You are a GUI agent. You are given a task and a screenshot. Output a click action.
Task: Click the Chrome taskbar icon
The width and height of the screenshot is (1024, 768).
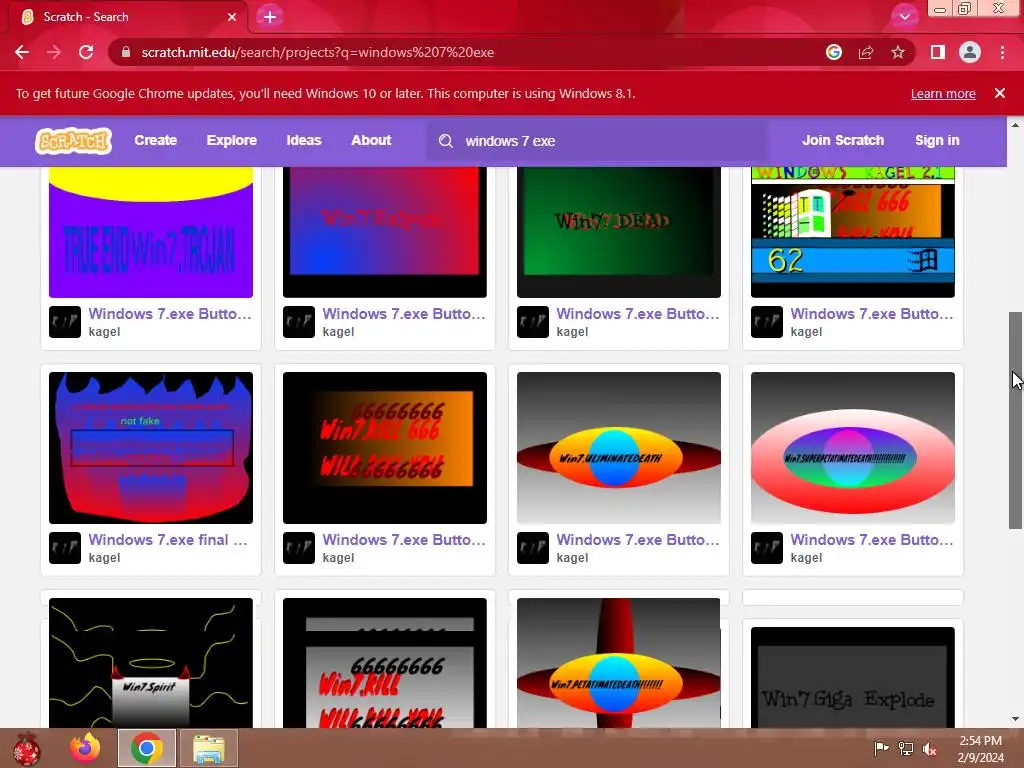point(146,748)
